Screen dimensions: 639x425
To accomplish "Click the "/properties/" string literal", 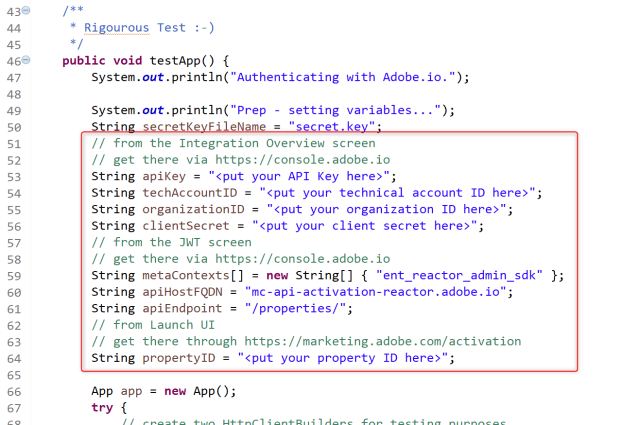I will 295,308.
